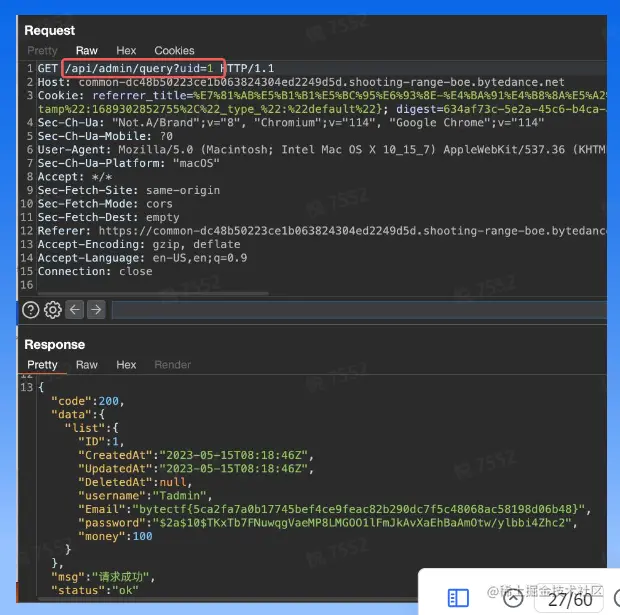The height and width of the screenshot is (615, 620).
Task: Click the Referer header line
Action: tap(322, 231)
